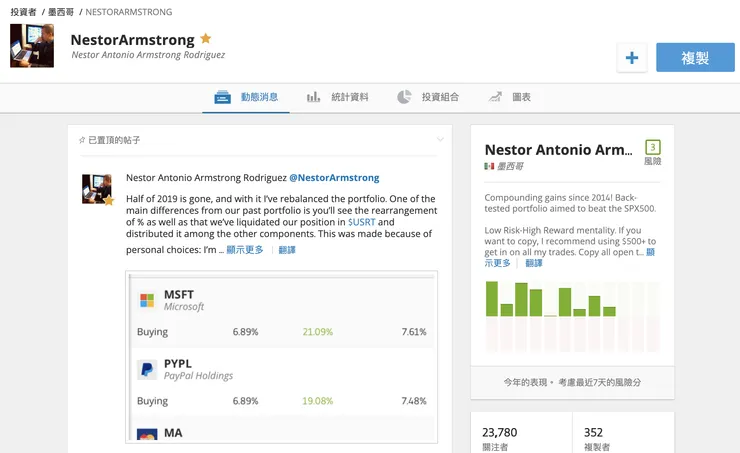Click the header profile photo

point(32,46)
